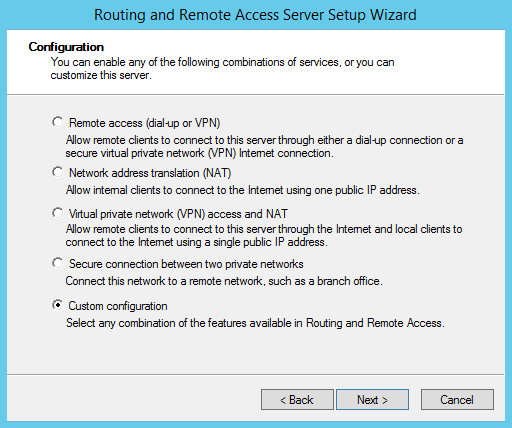Select the Custom configuration radio button
This screenshot has width=512, height=428.
pyautogui.click(x=58, y=305)
